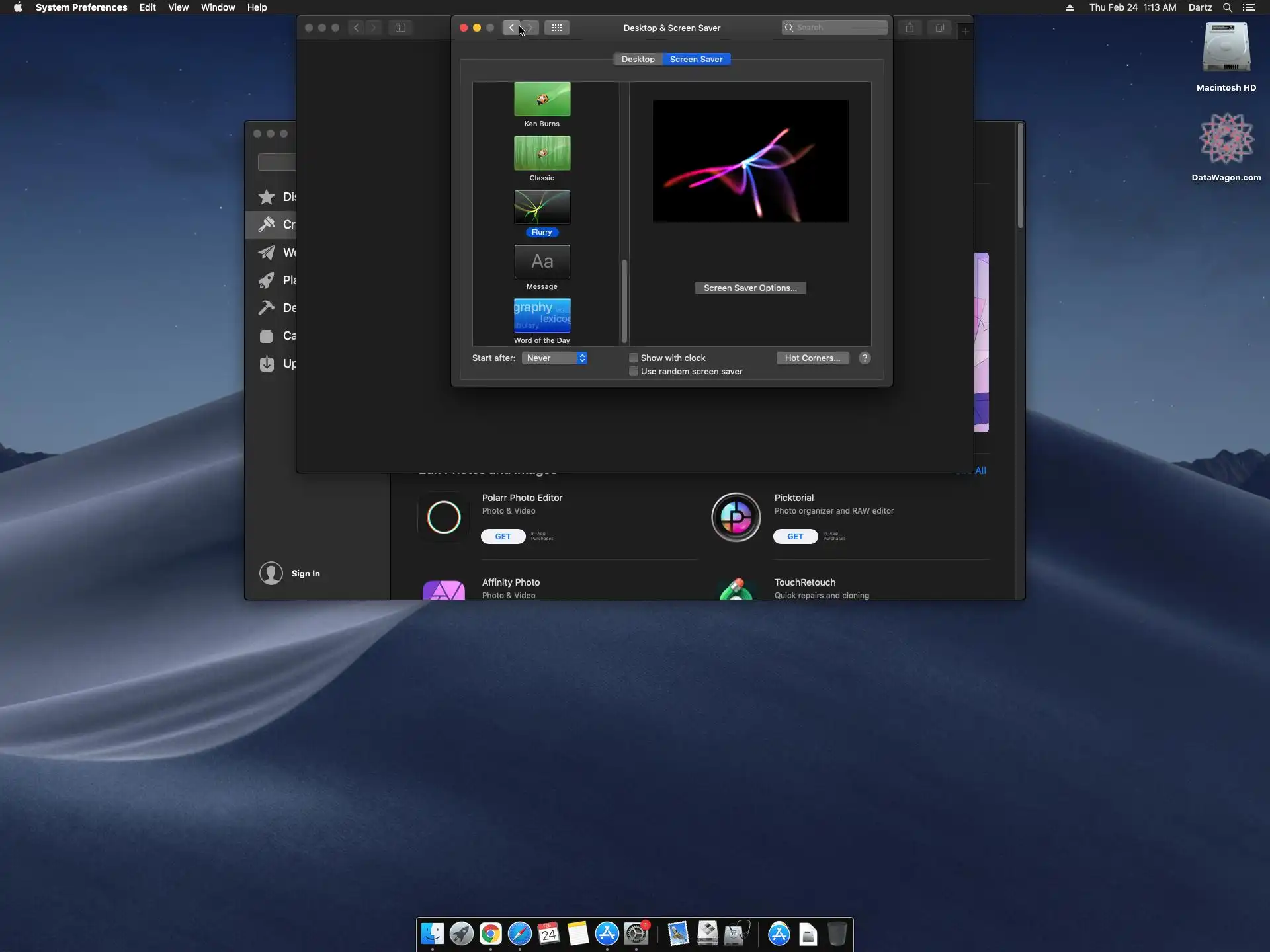This screenshot has height=952, width=1270.
Task: Open Finder from the Dock
Action: (x=433, y=933)
